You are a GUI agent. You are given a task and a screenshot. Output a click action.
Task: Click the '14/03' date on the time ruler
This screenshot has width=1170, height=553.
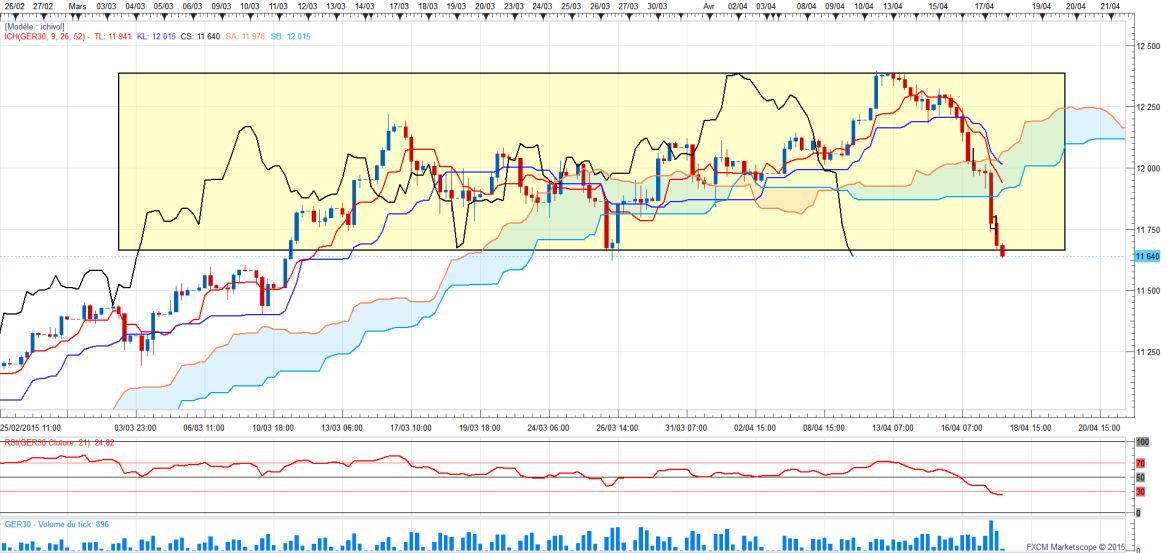point(365,5)
